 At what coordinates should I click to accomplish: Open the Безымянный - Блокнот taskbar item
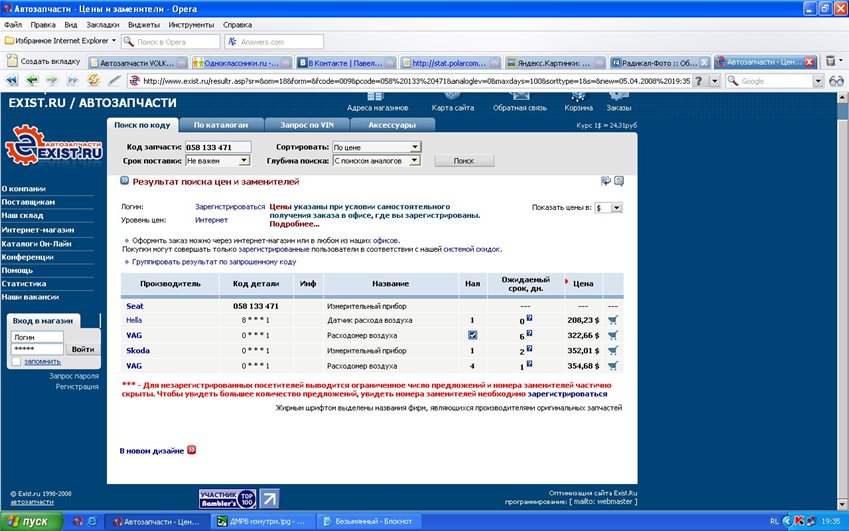pyautogui.click(x=368, y=521)
